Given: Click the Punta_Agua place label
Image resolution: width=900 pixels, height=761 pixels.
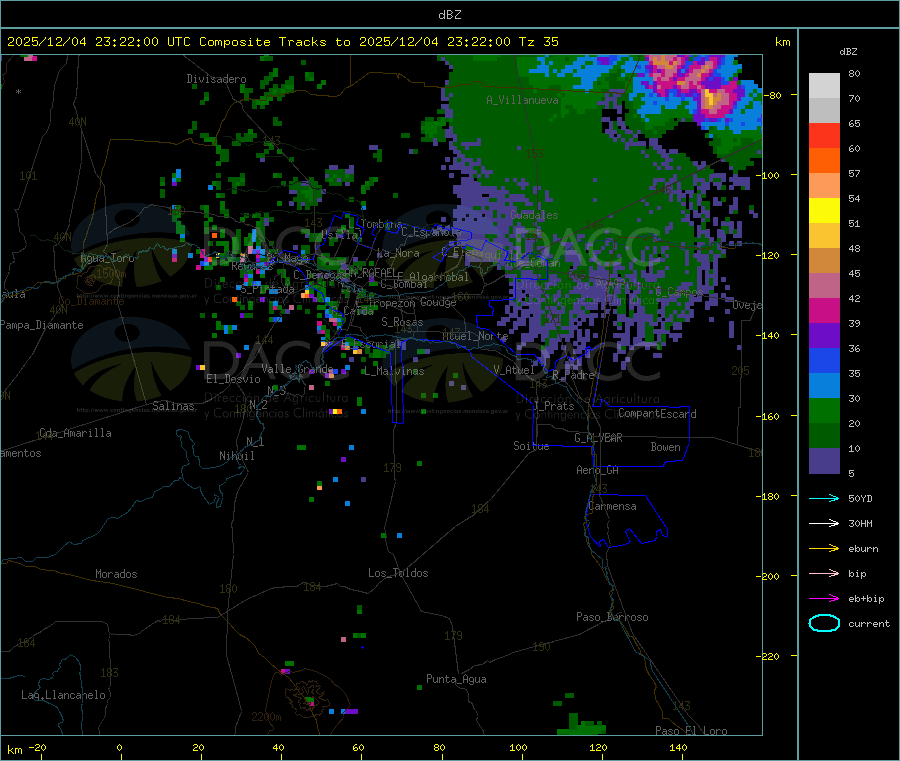Looking at the screenshot, I should 456,679.
